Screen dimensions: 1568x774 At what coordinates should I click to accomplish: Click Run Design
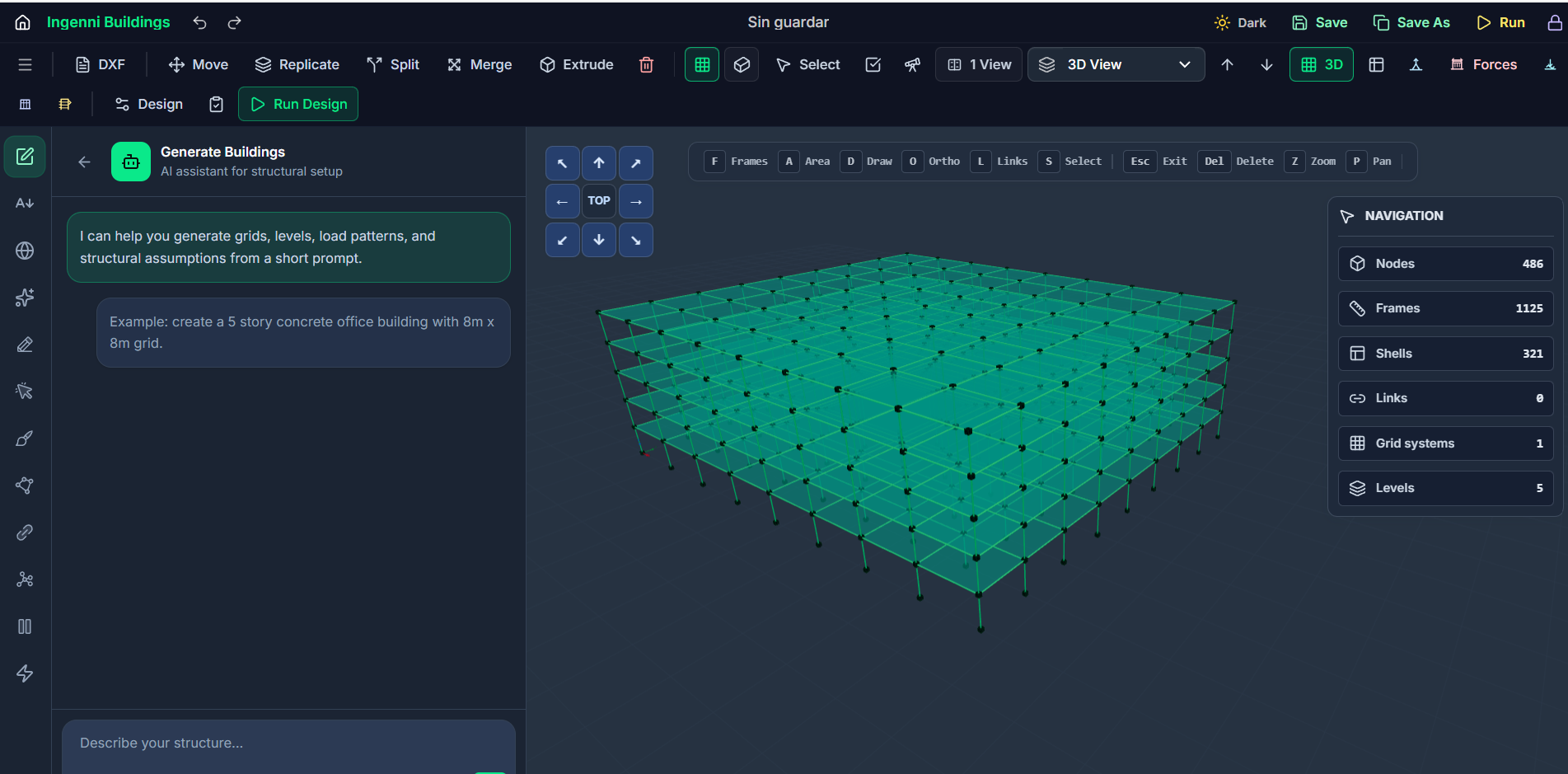point(298,104)
